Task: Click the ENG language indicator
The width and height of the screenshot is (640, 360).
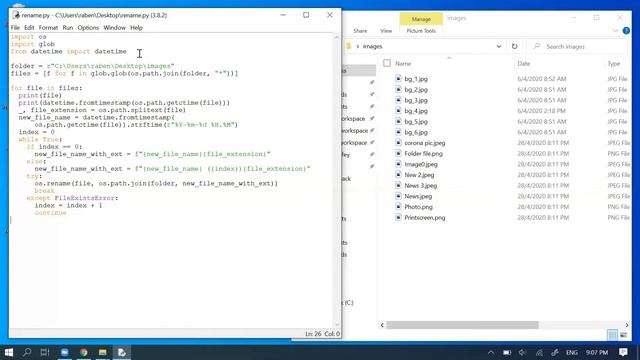Action: 572,352
